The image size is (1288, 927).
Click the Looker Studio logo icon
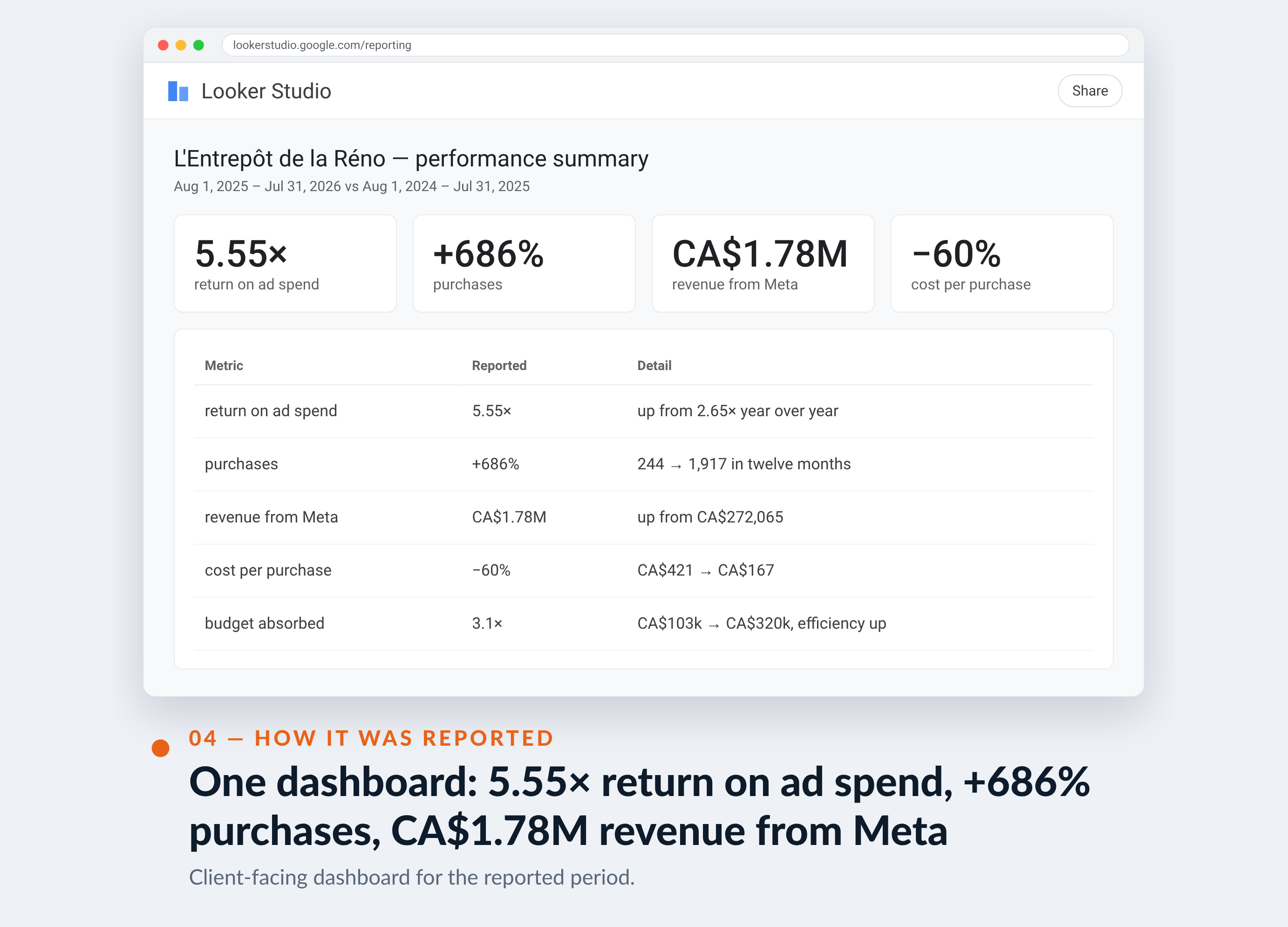coord(178,91)
